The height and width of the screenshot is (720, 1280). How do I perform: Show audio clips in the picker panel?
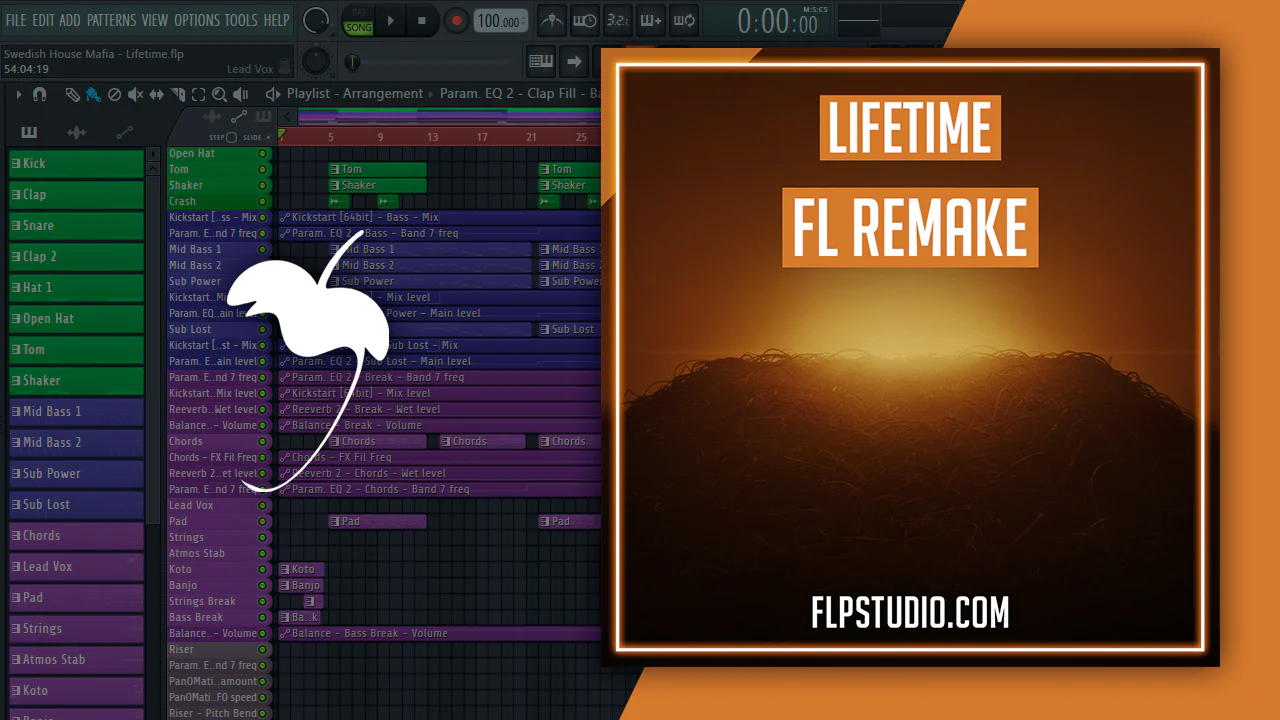click(x=76, y=132)
